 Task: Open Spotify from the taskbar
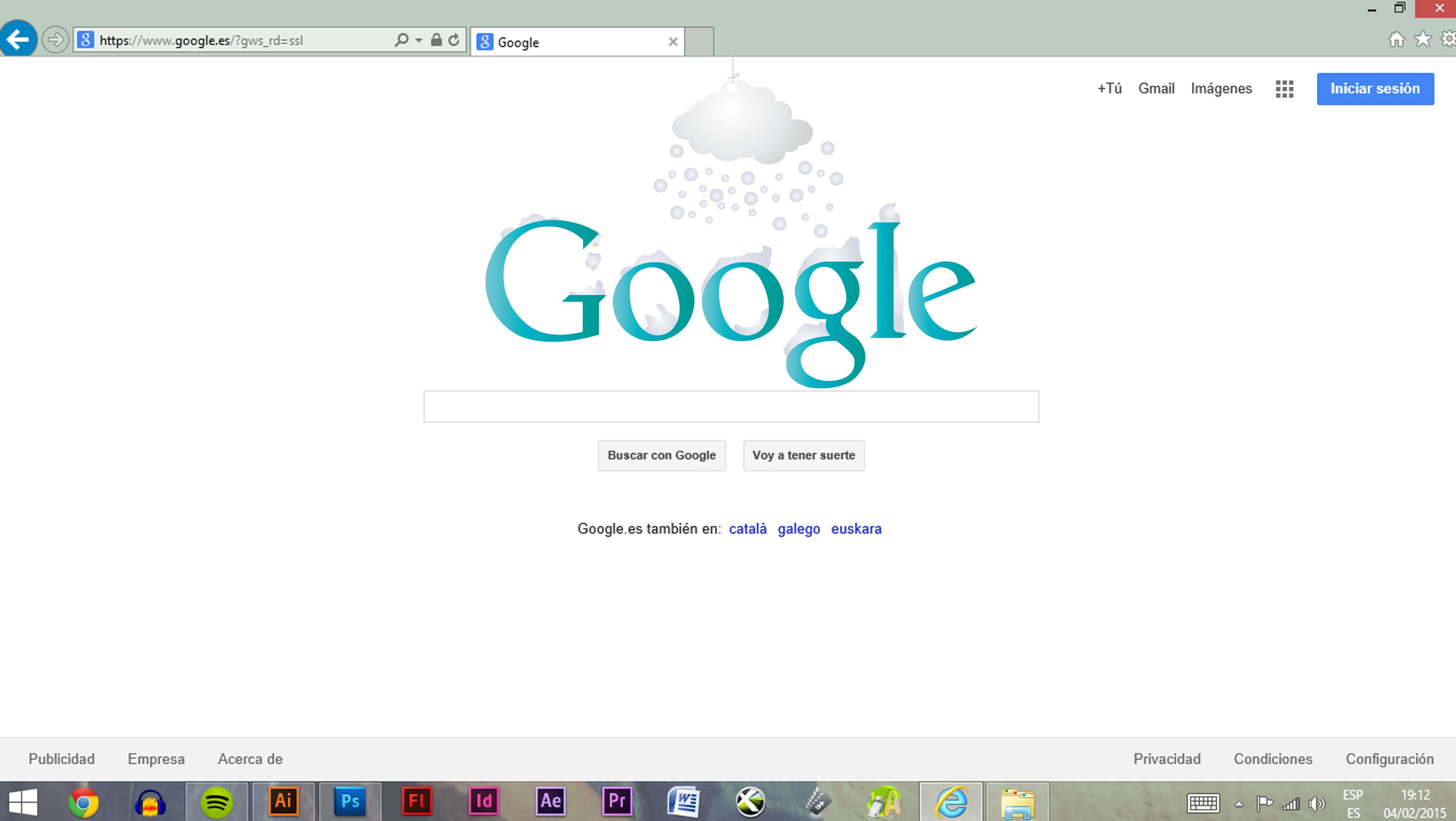click(x=217, y=801)
